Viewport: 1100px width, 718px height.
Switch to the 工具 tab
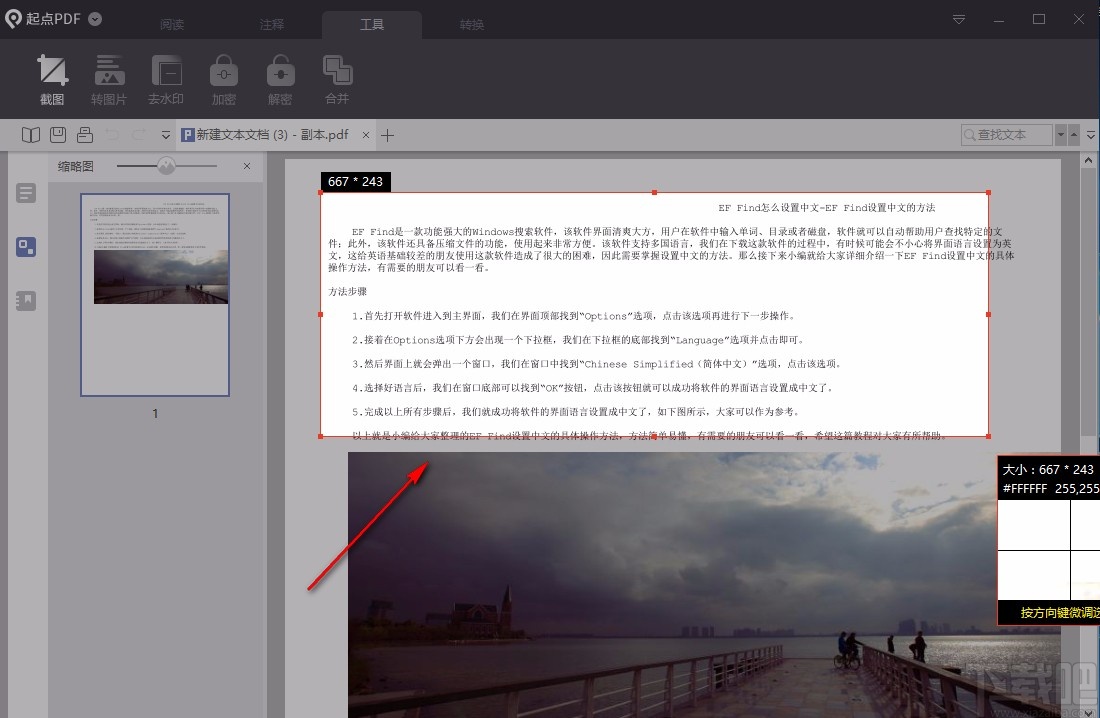(372, 25)
